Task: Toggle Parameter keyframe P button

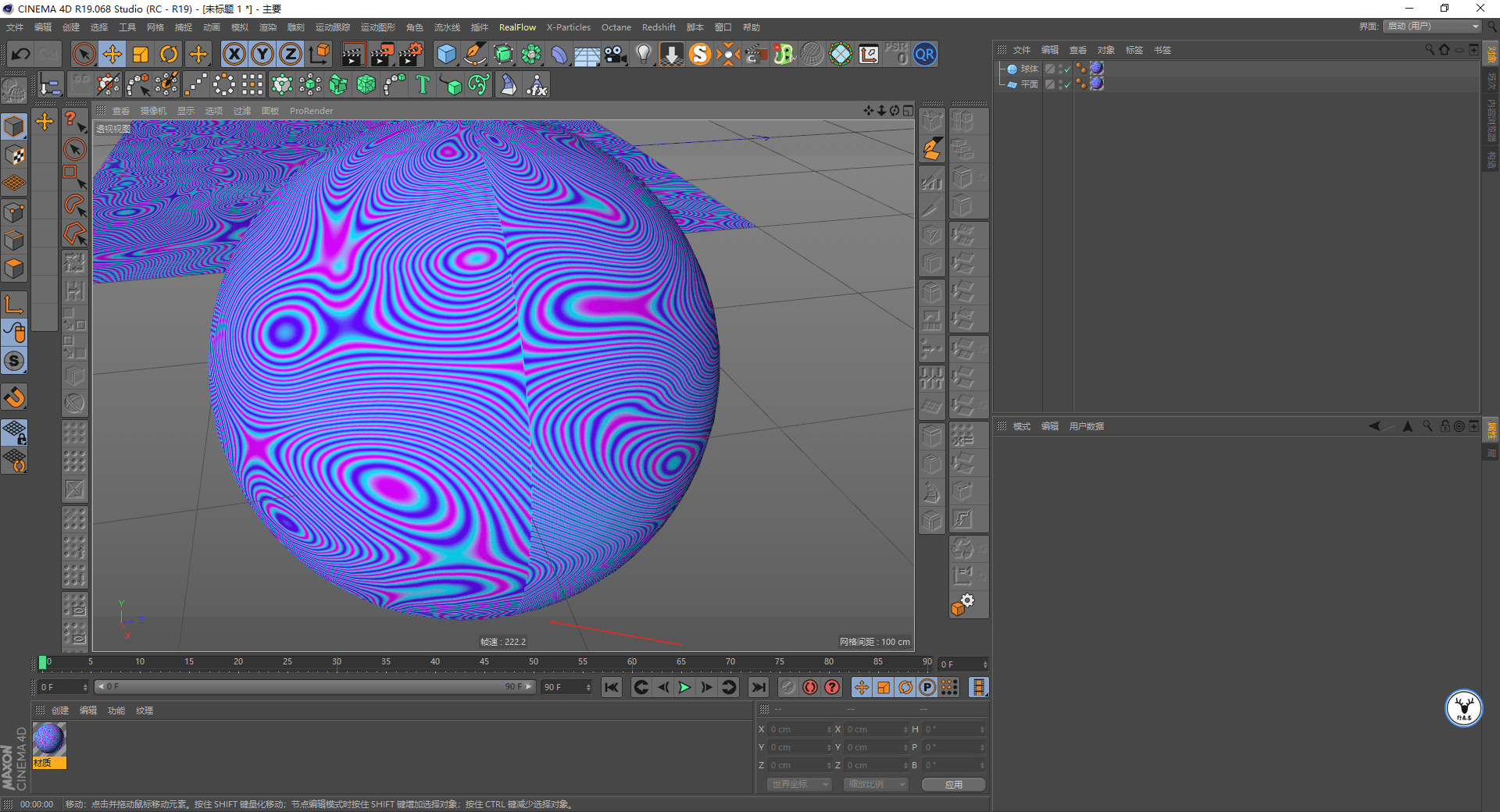Action: click(927, 687)
